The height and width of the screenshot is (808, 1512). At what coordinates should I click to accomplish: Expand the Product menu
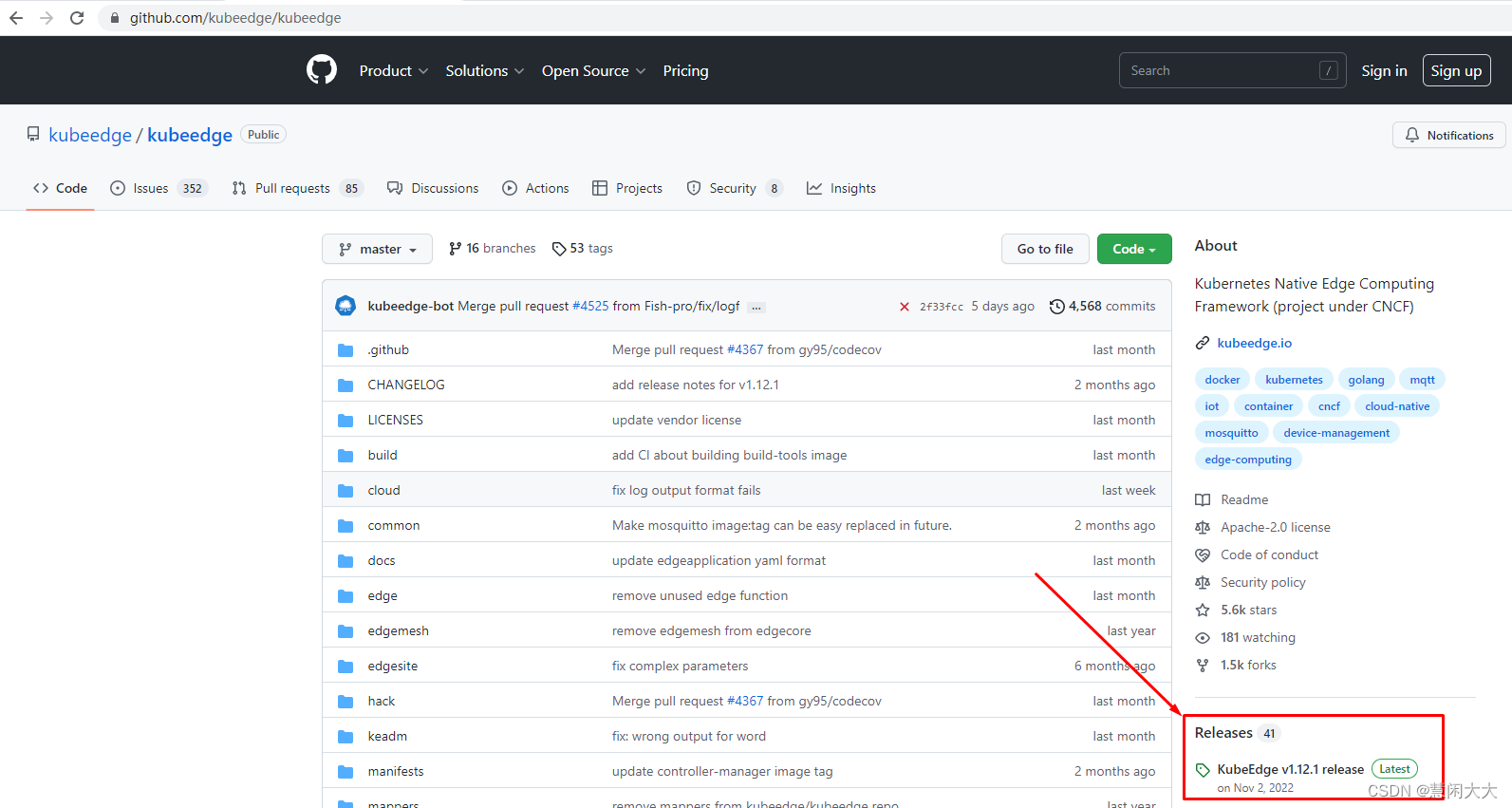click(393, 71)
